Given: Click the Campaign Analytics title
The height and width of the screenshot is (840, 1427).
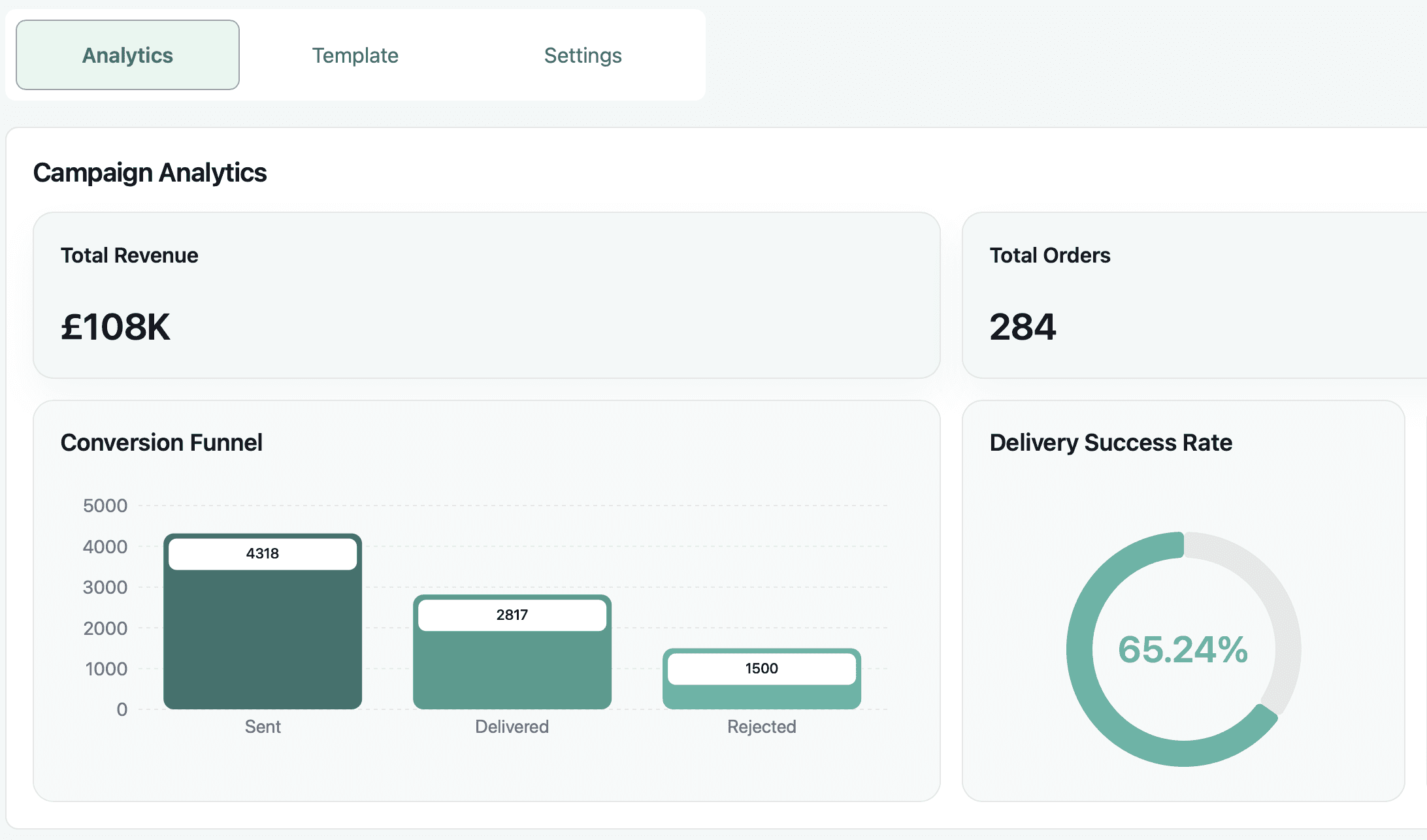Looking at the screenshot, I should pos(150,172).
